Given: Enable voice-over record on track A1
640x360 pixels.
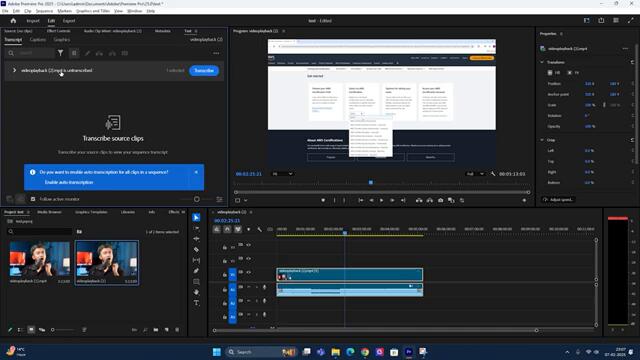Looking at the screenshot, I should point(264,287).
